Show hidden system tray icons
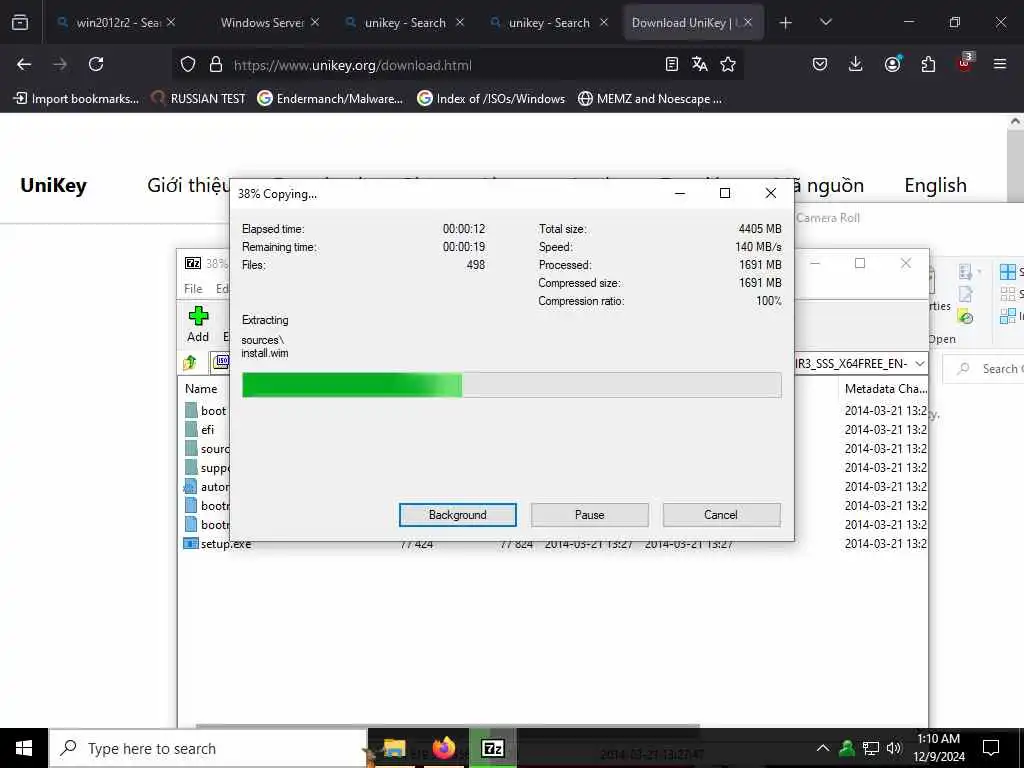The width and height of the screenshot is (1024, 768). pyautogui.click(x=823, y=748)
